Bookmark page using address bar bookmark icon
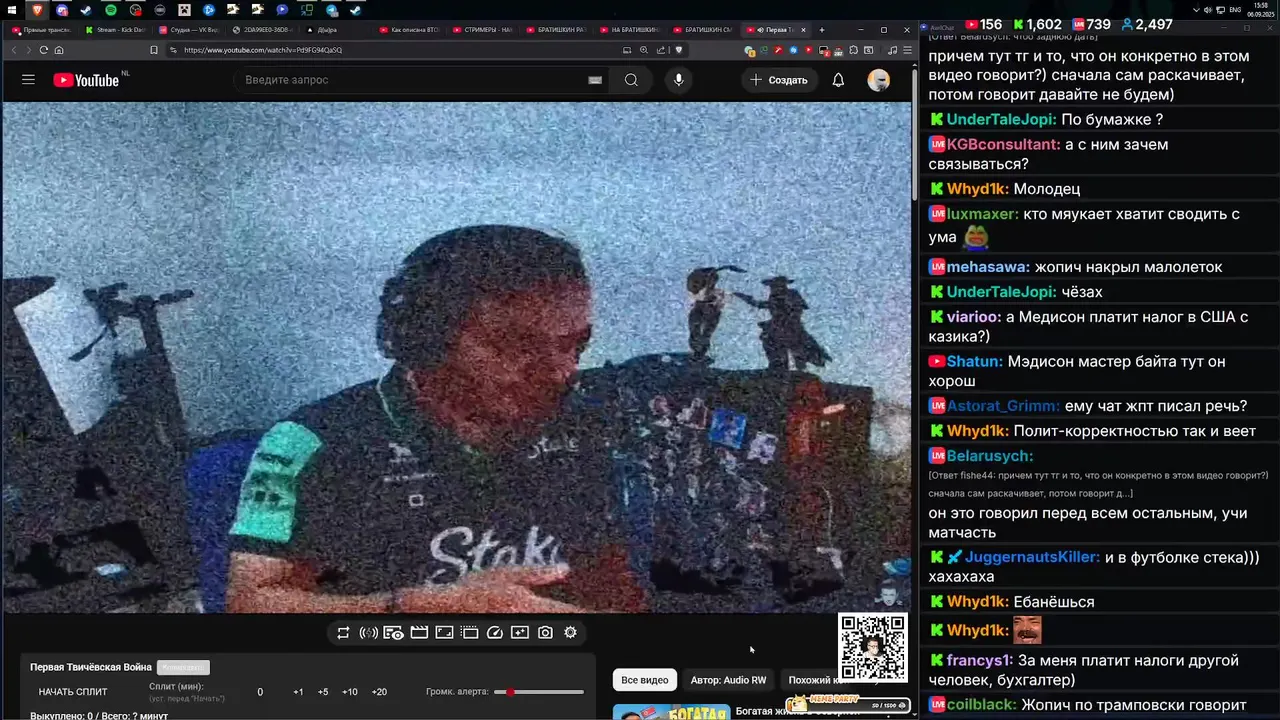The image size is (1280, 720). 153,50
